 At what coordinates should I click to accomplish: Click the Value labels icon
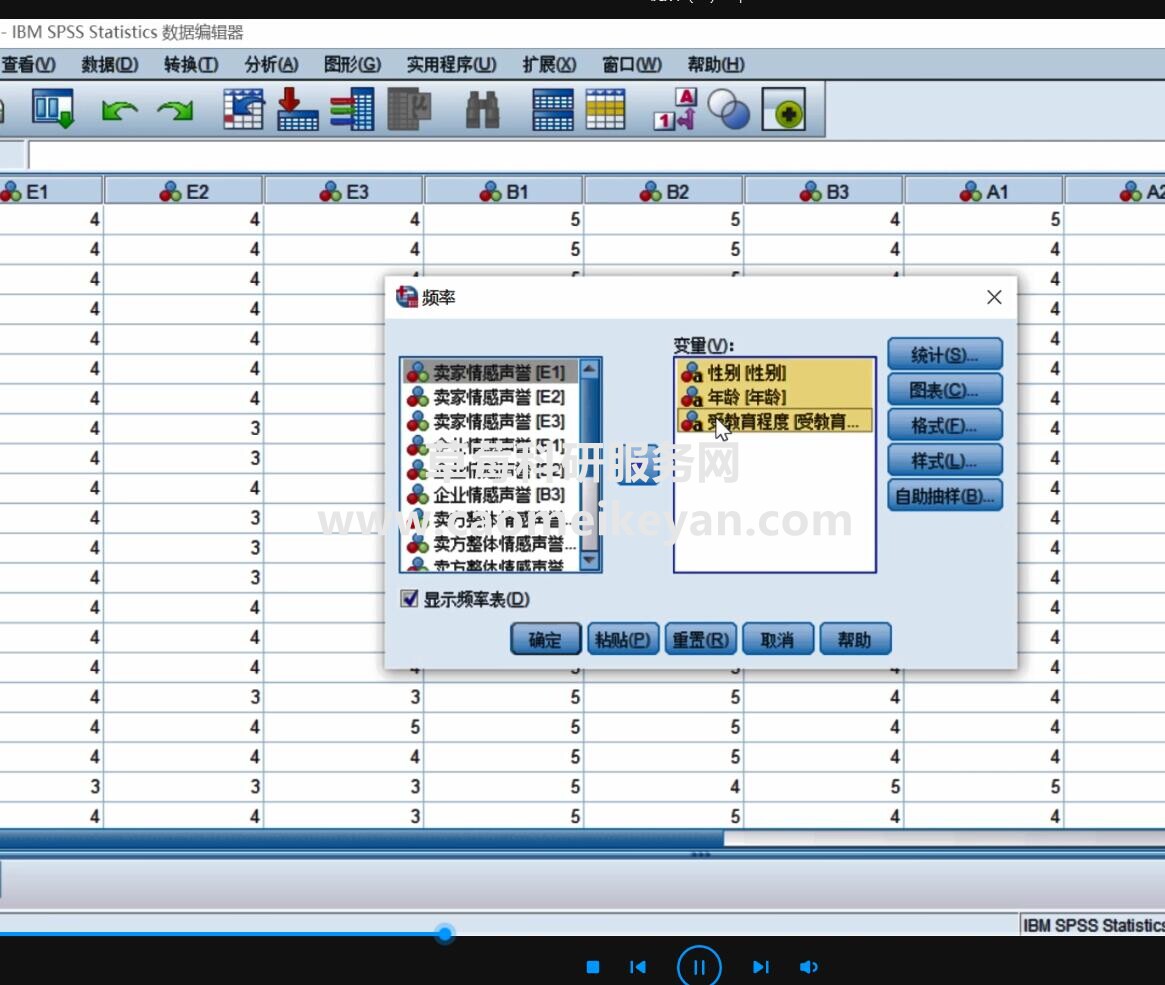point(675,109)
